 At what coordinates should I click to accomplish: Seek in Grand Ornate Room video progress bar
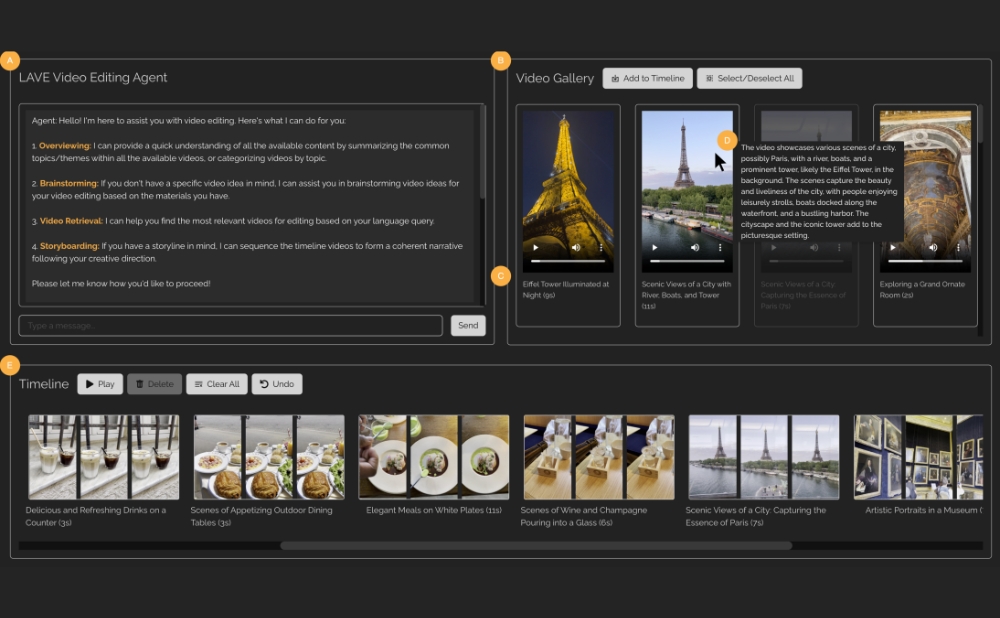pos(925,261)
